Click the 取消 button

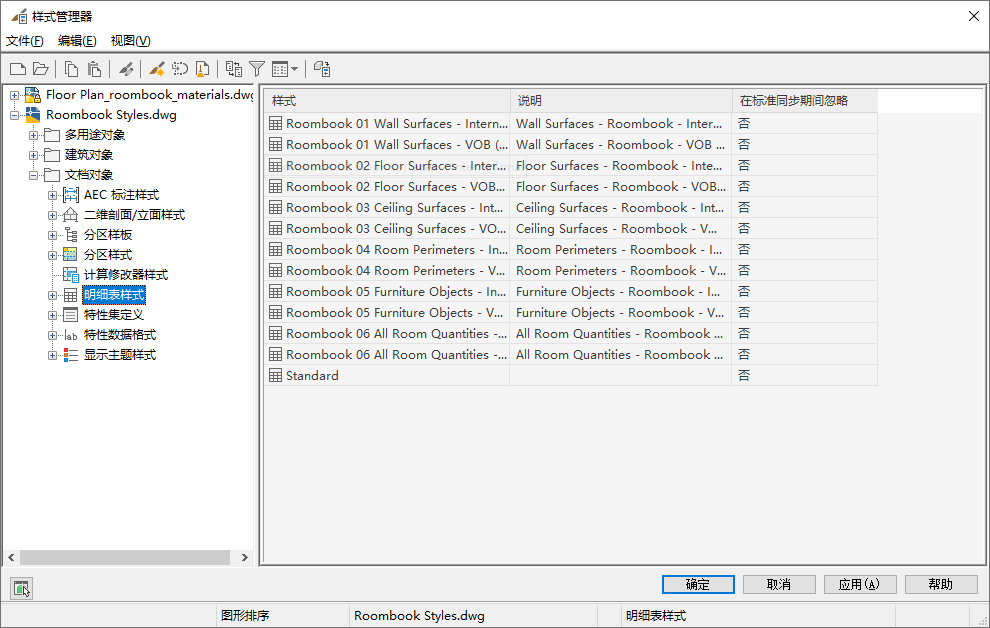pos(779,584)
